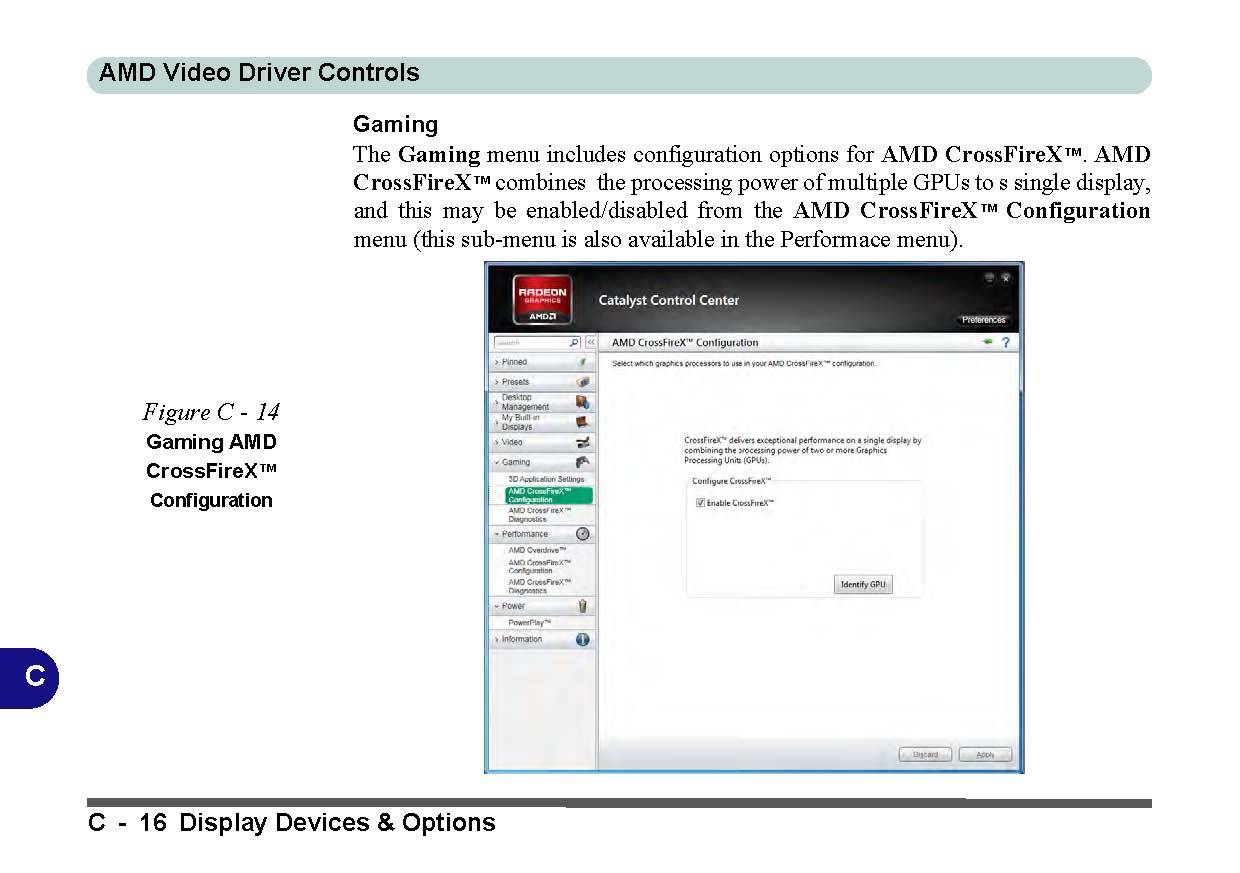
Task: Click the Identify GPU button
Action: pos(862,584)
